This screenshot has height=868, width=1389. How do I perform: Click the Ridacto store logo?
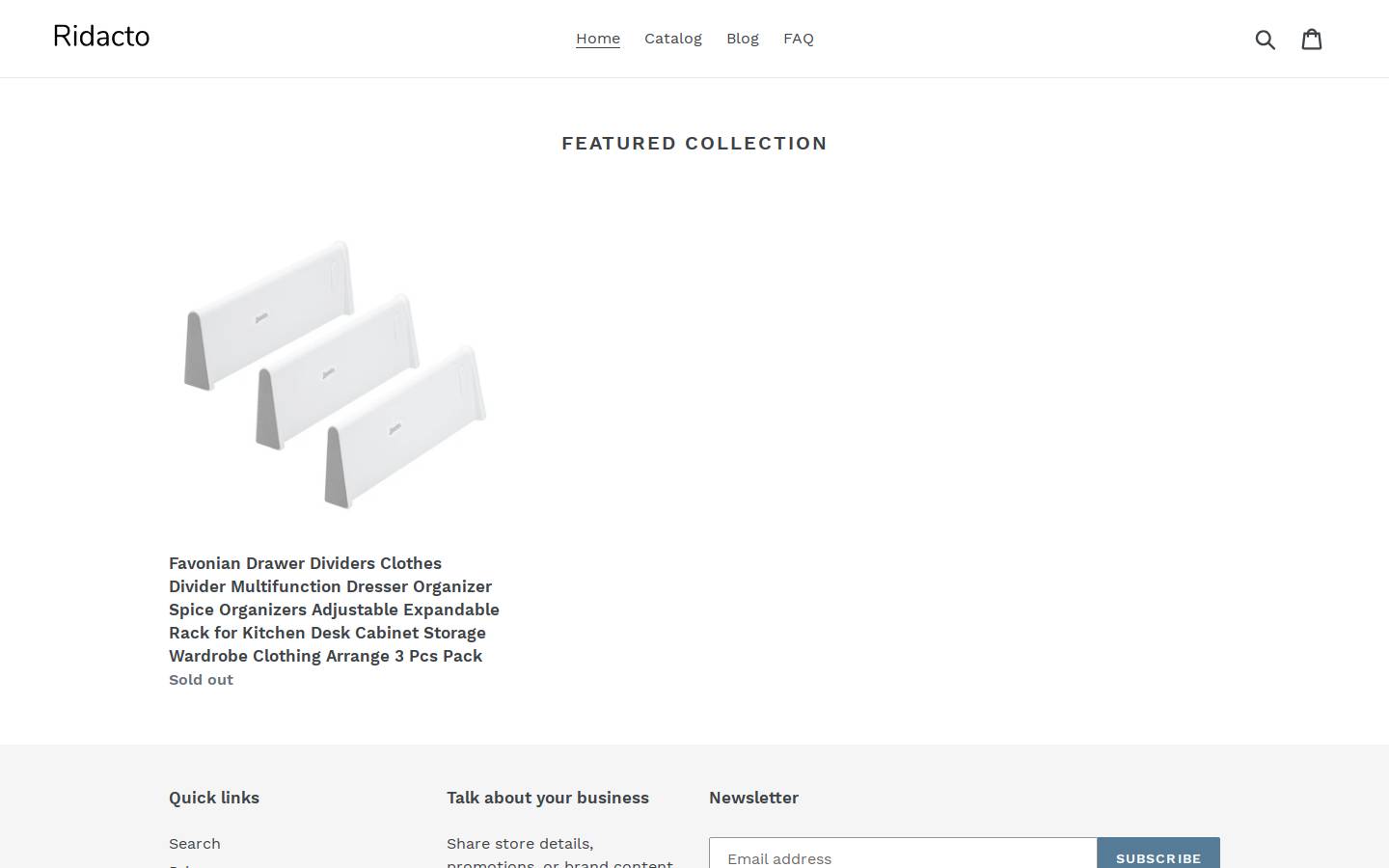101,37
